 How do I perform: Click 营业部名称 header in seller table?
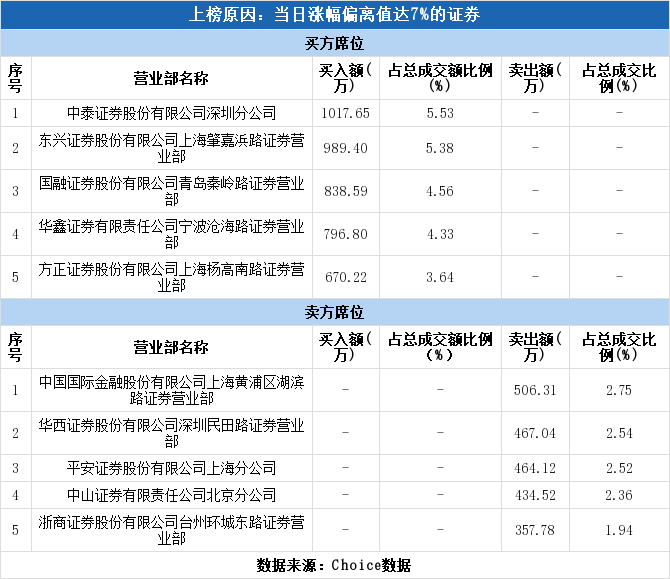(171, 347)
